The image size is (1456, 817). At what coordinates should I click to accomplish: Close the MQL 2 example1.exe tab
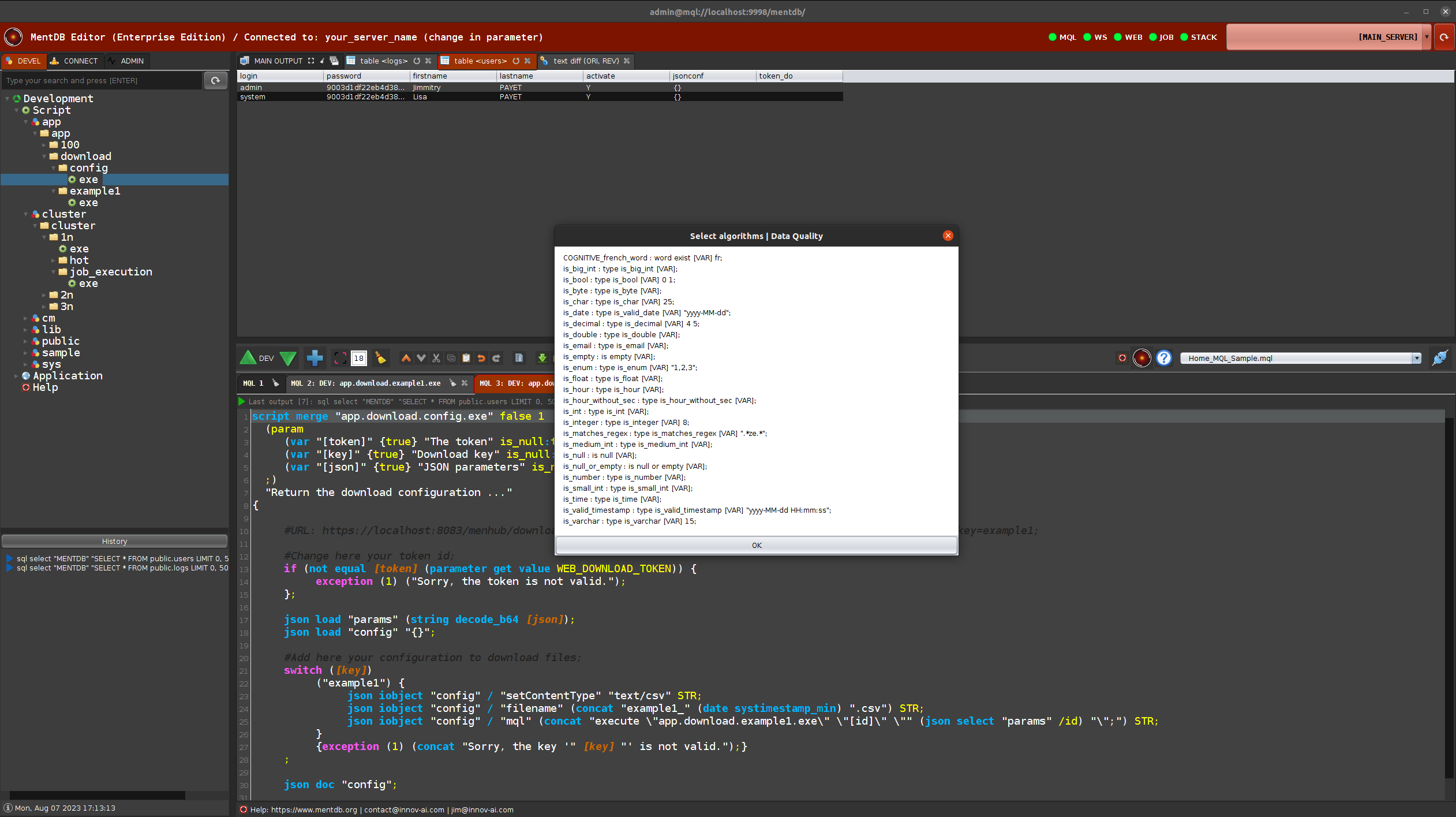point(465,383)
